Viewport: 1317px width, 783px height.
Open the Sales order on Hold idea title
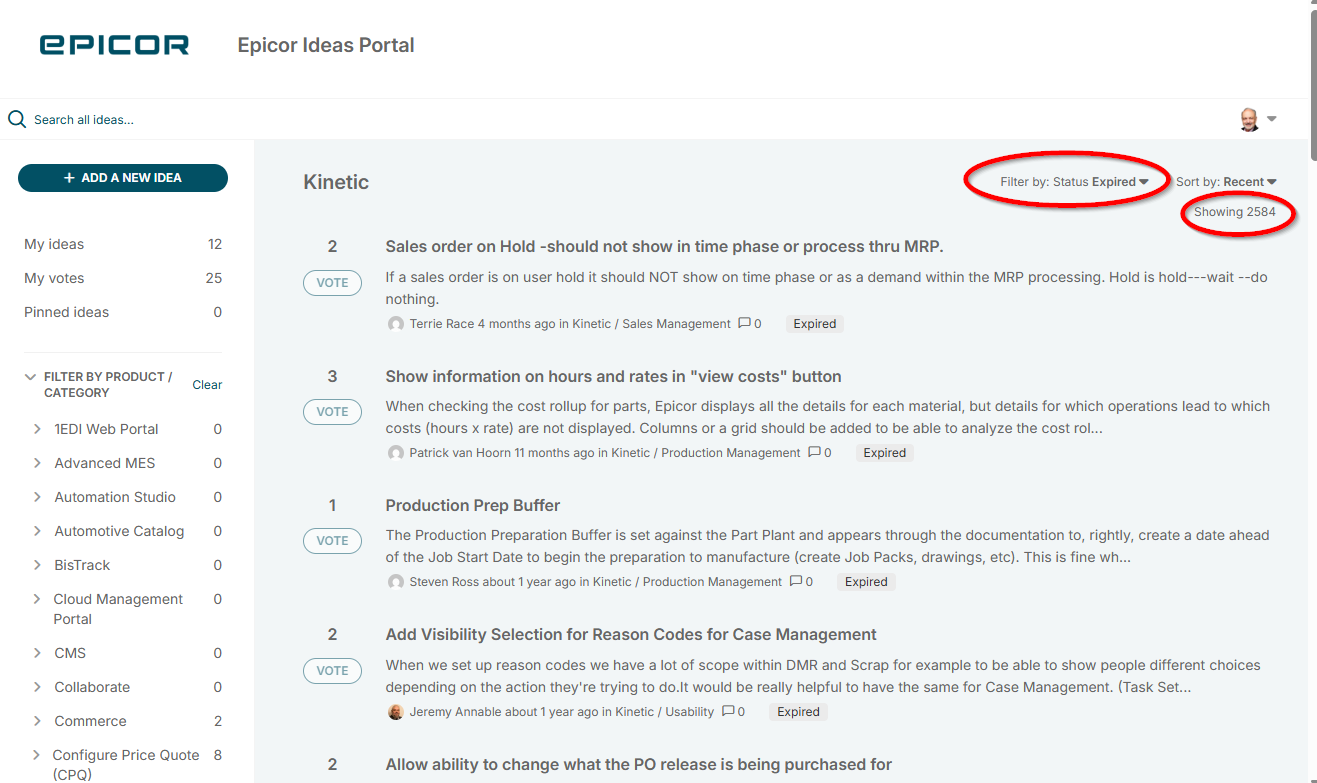[x=664, y=247]
